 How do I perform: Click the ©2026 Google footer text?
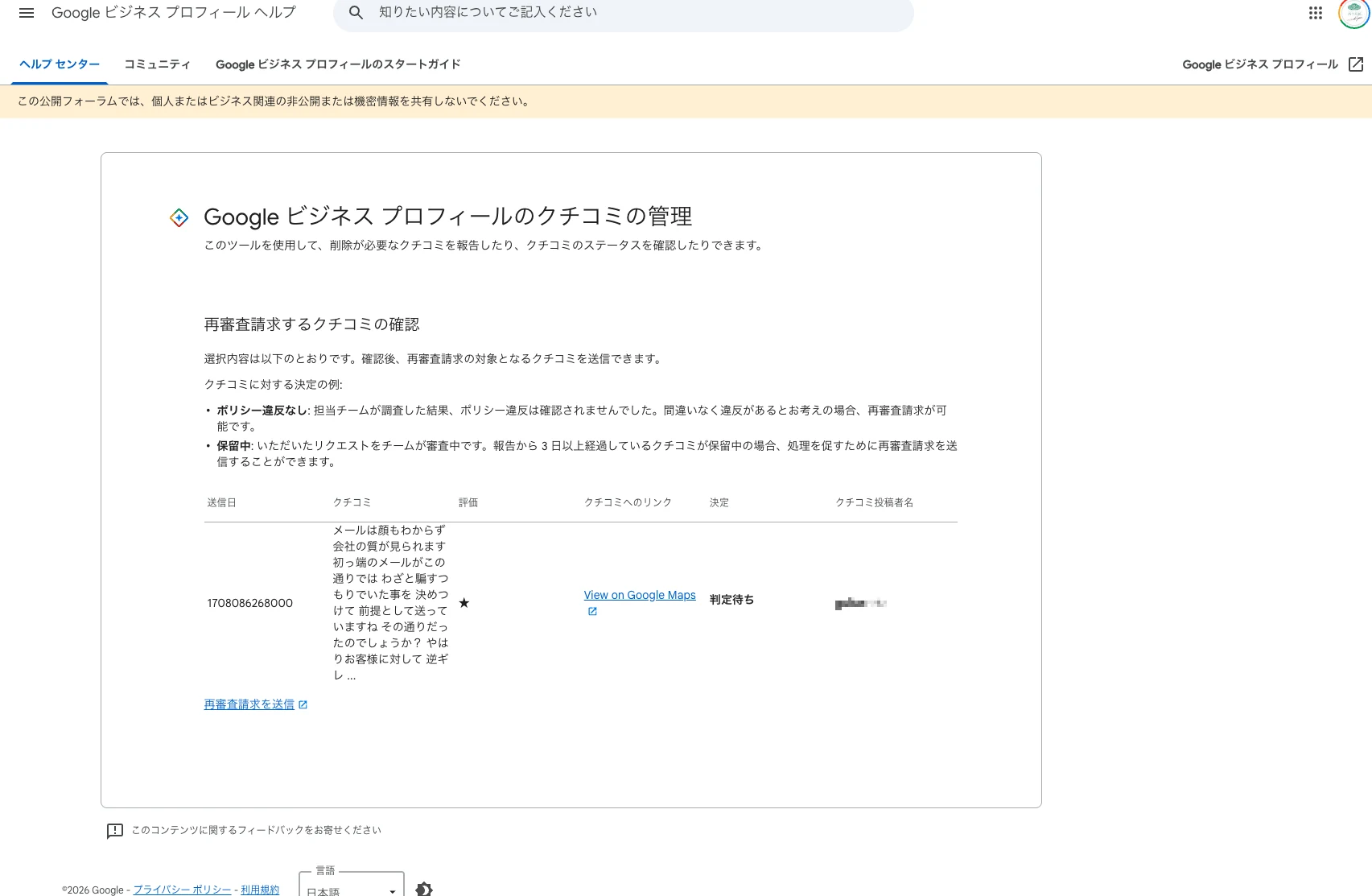click(93, 890)
